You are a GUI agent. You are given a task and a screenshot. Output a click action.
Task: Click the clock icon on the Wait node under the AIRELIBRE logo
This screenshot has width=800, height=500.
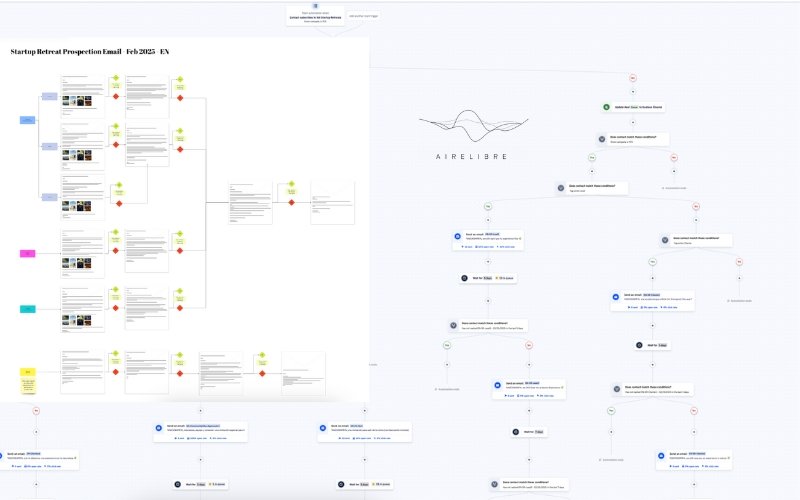point(464,278)
